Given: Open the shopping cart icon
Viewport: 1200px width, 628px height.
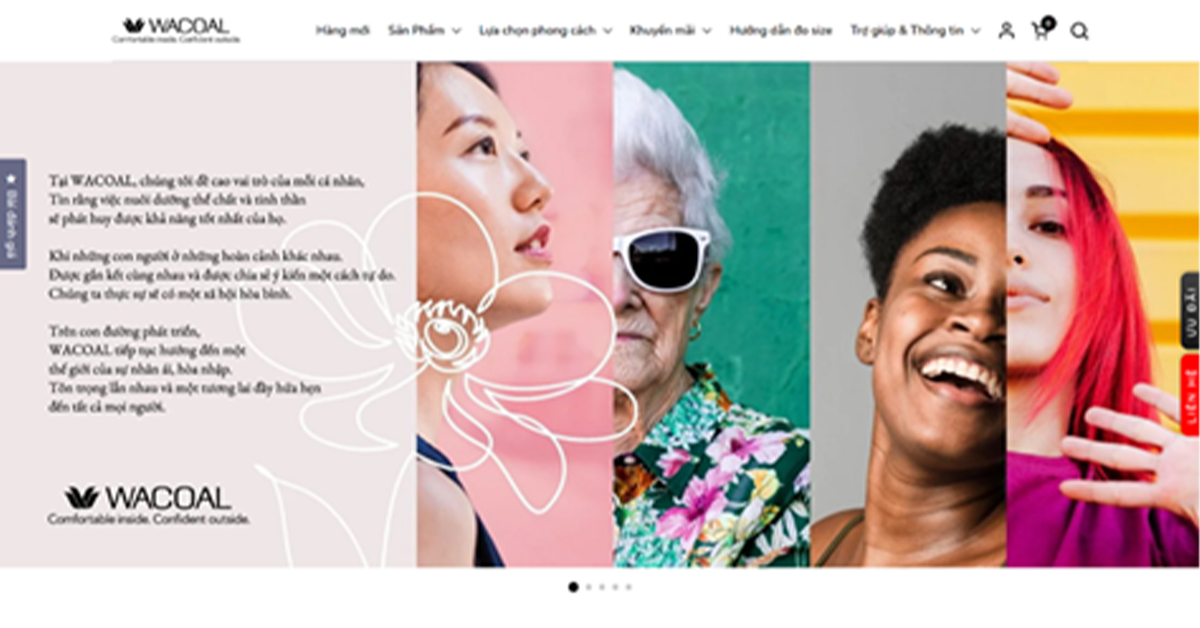Looking at the screenshot, I should [x=1041, y=30].
